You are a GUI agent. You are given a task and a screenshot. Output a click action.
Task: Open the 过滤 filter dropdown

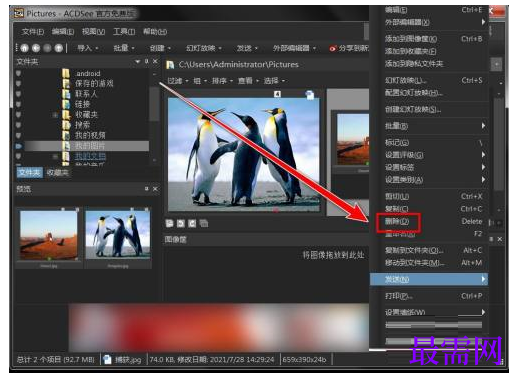coord(178,81)
